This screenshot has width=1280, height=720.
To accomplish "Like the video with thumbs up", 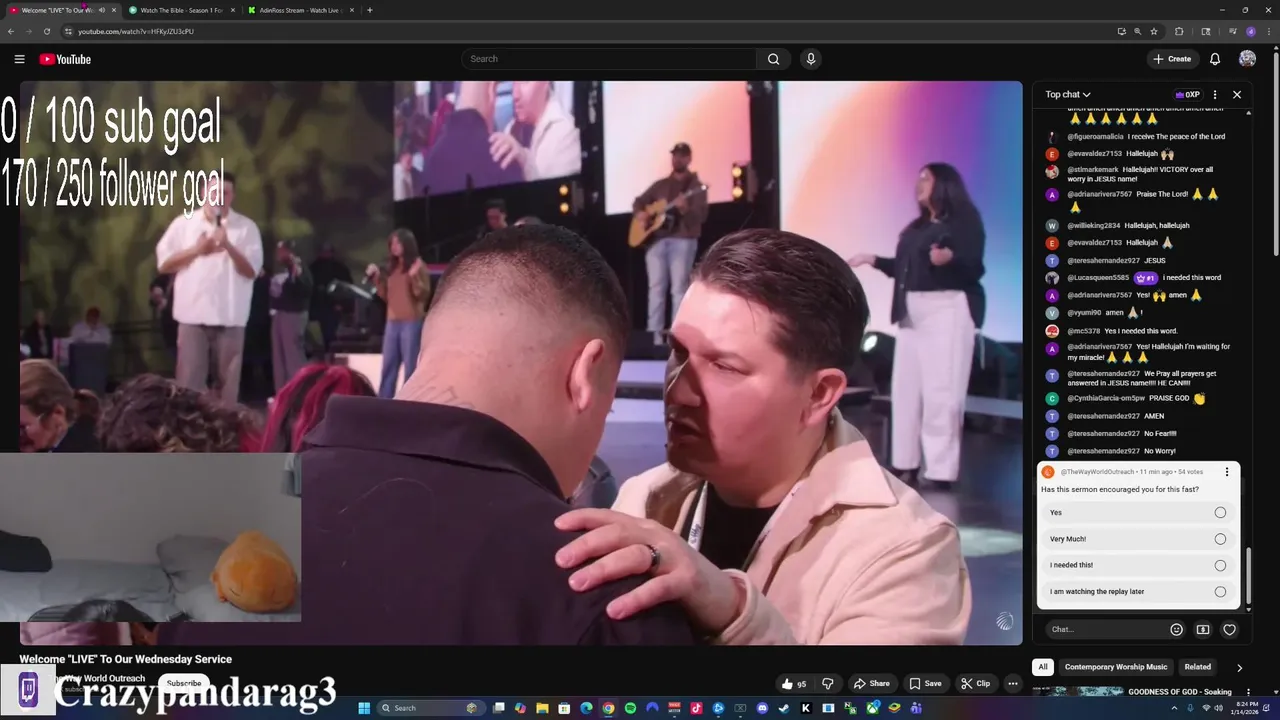I will [x=795, y=684].
